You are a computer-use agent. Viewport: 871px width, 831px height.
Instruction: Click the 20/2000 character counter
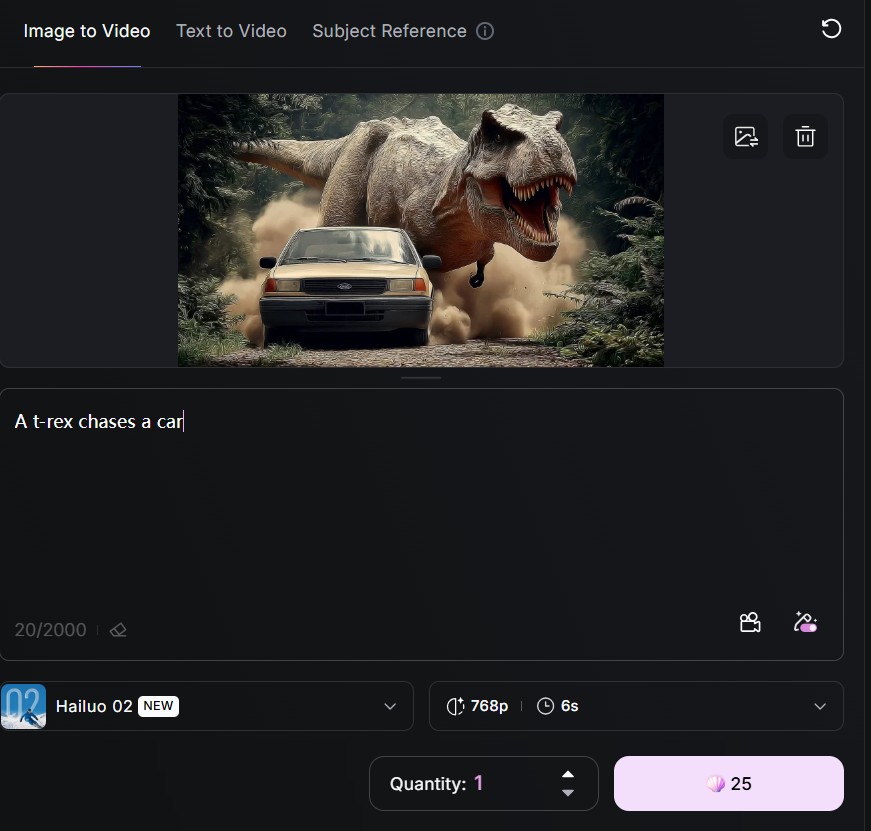51,630
